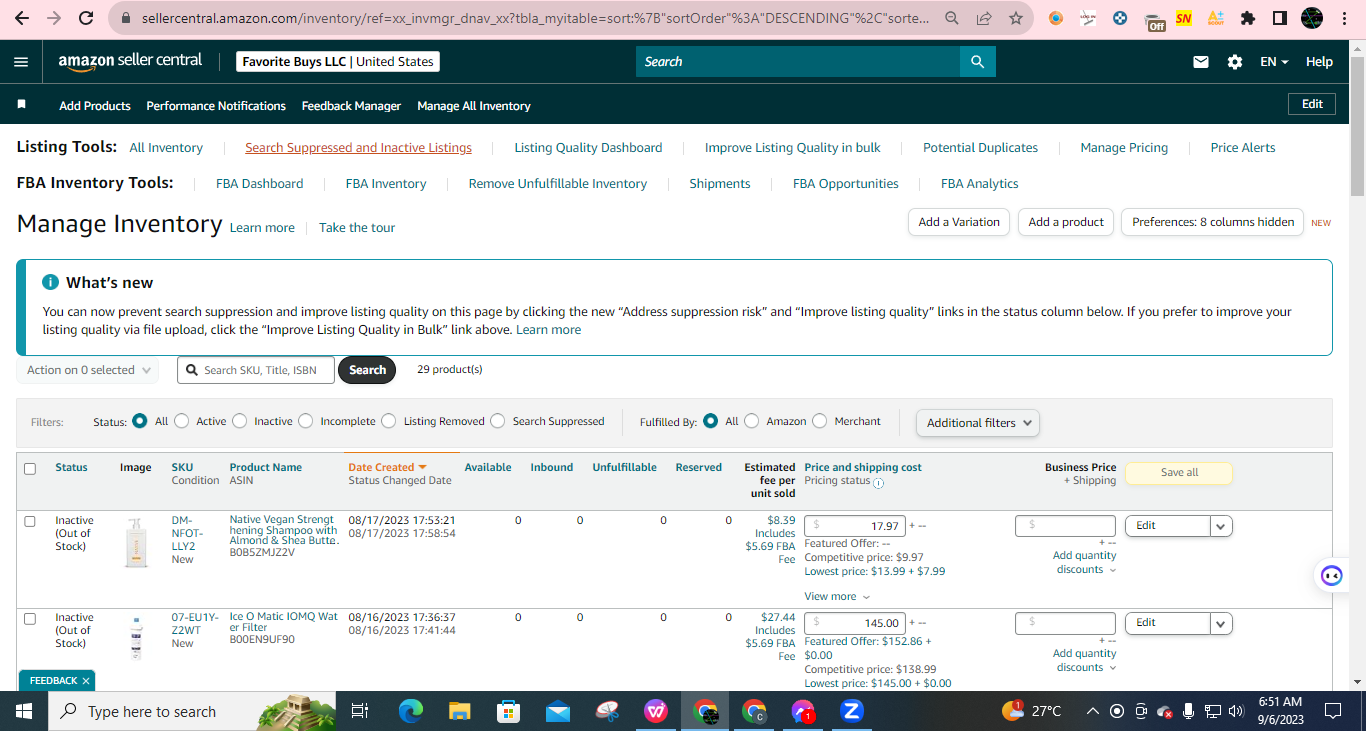
Task: Open the Chrome three-dot menu
Action: [x=1344, y=18]
